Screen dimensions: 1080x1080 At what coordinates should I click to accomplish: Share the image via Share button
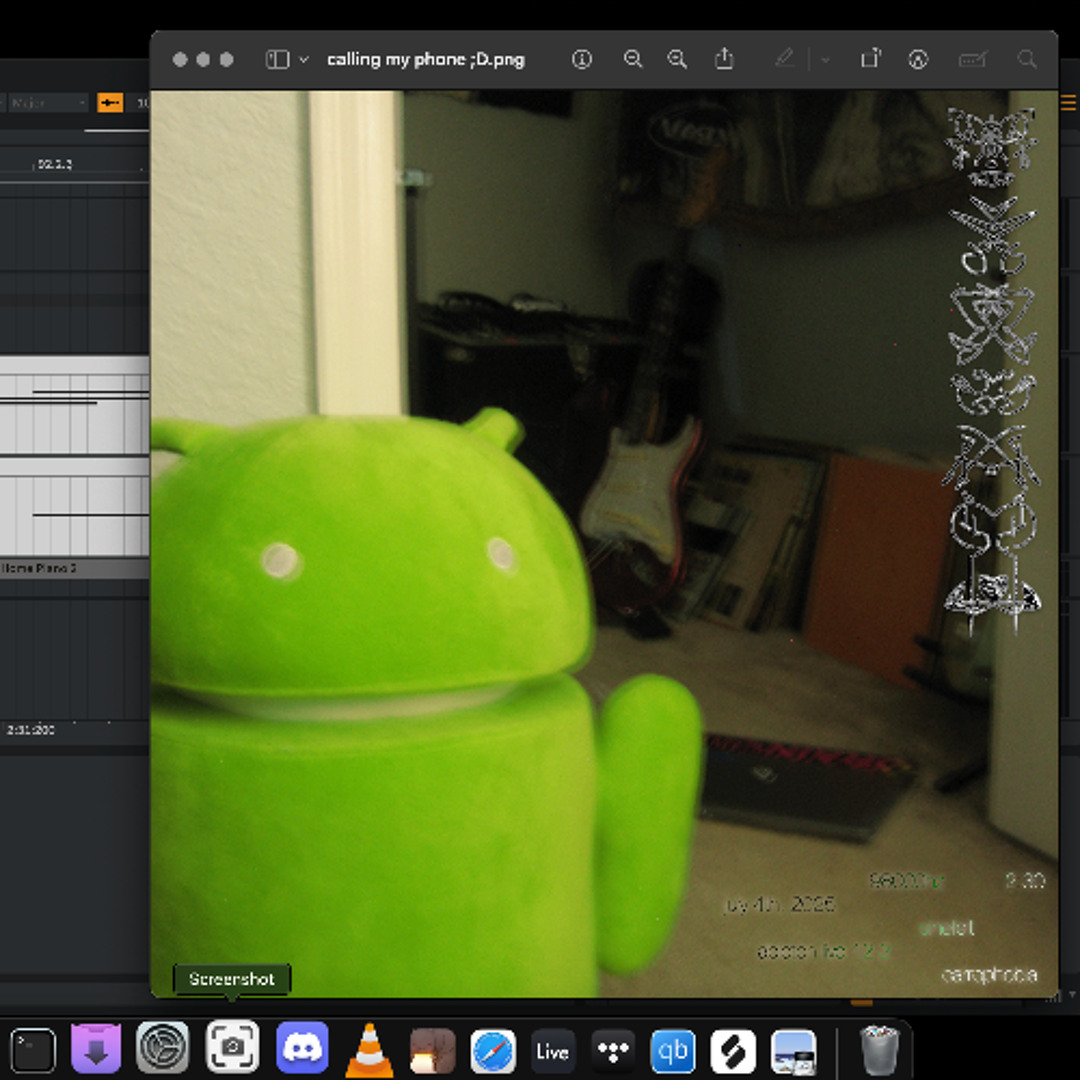point(724,60)
